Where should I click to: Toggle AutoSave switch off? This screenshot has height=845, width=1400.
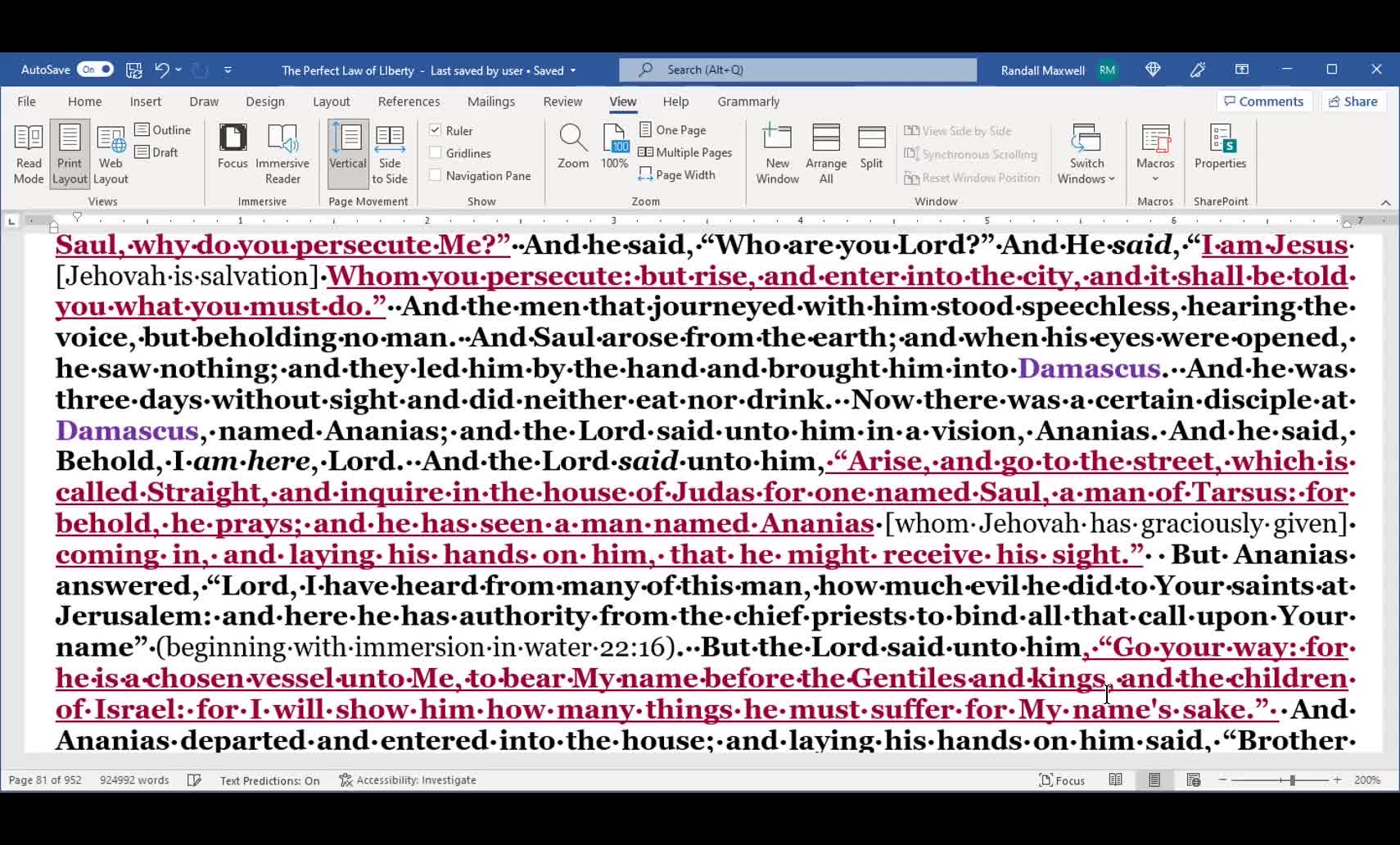click(x=95, y=70)
